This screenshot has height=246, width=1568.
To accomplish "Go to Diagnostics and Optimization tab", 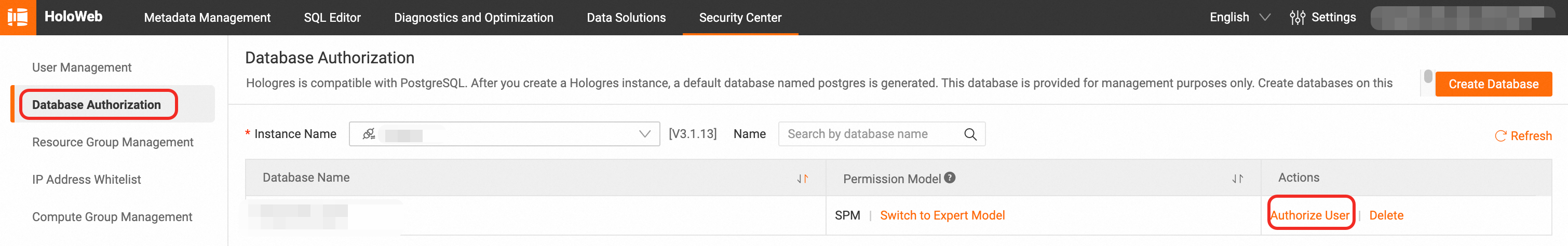I will coord(473,18).
